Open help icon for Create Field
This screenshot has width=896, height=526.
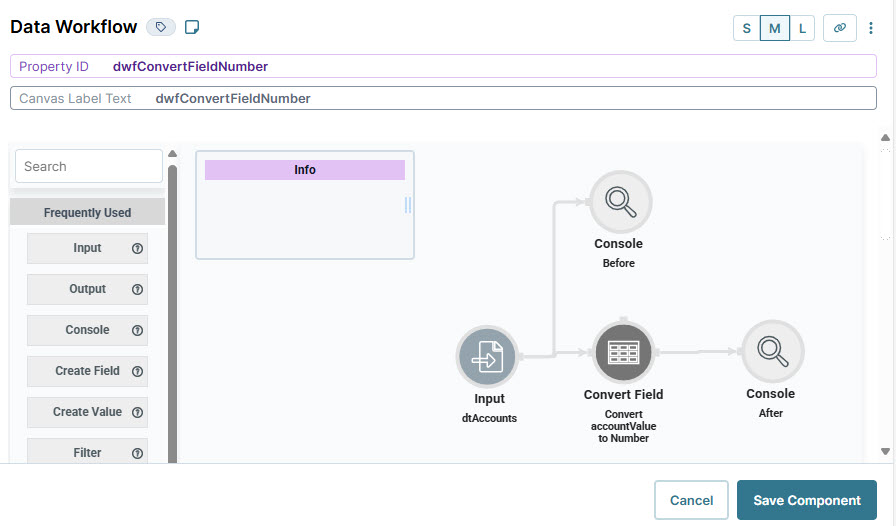click(x=137, y=371)
